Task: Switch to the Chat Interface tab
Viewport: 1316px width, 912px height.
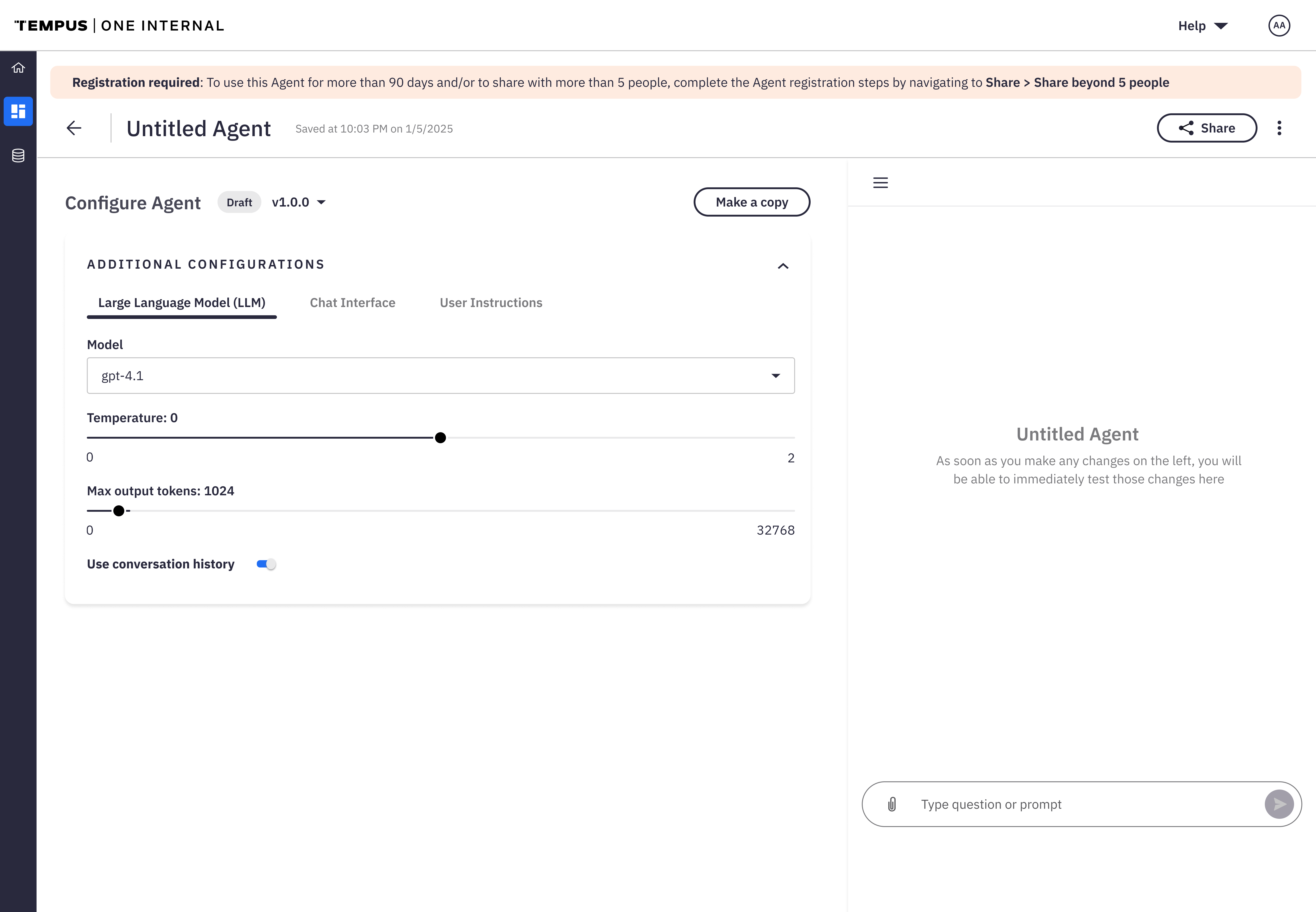Action: 353,303
